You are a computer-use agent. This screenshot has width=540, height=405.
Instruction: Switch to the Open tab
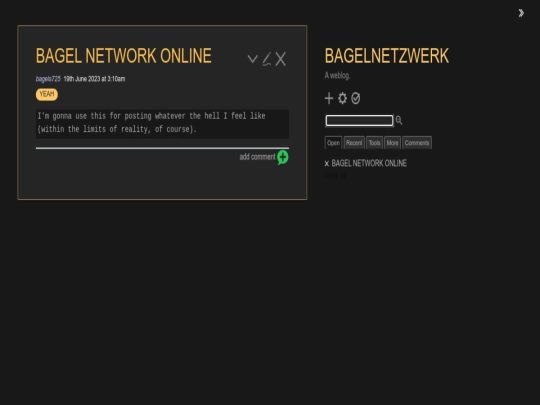[x=333, y=143]
